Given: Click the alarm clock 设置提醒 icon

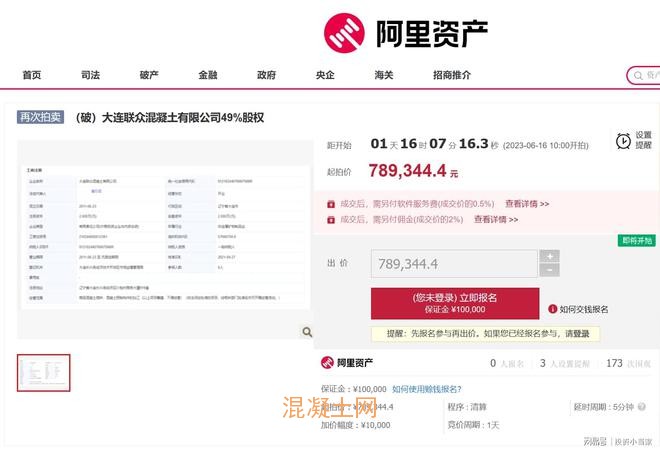Looking at the screenshot, I should [x=623, y=140].
